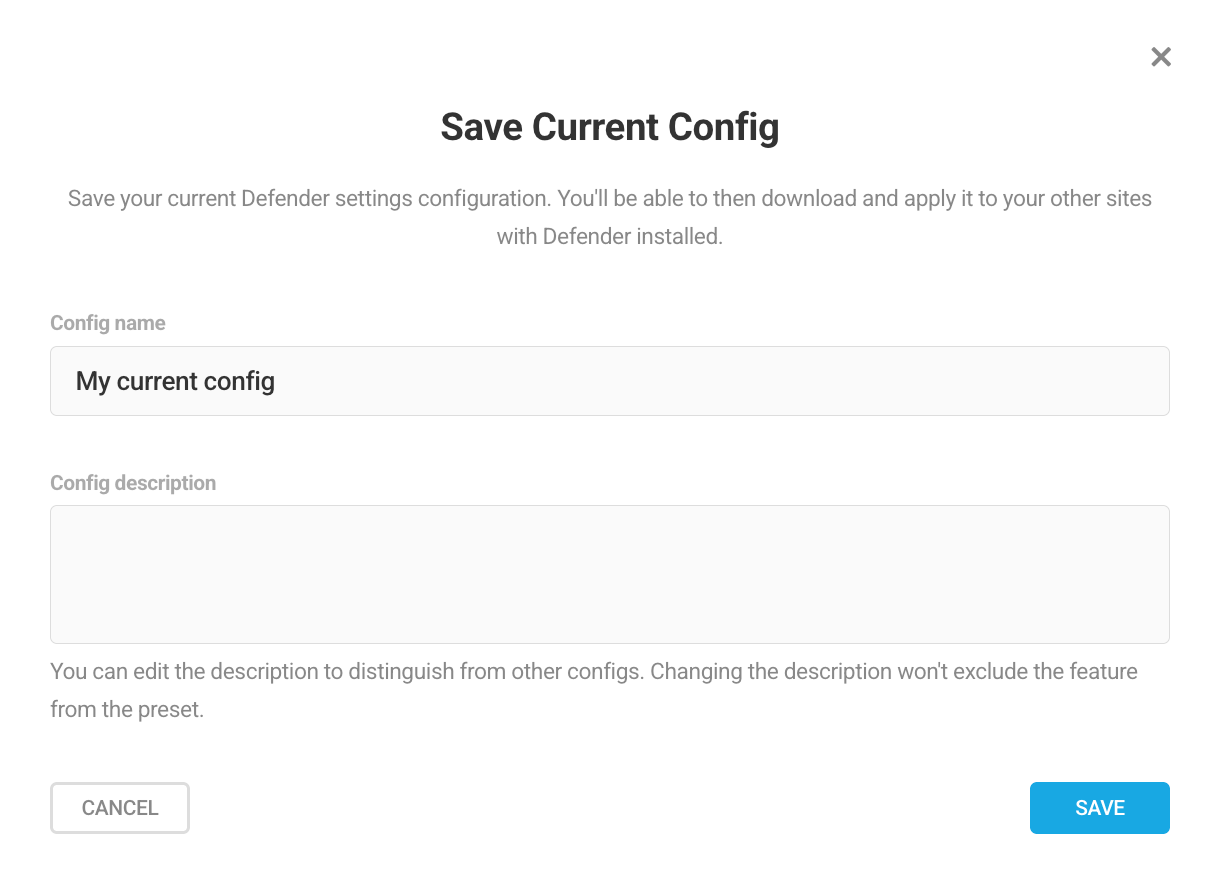This screenshot has height=881, width=1220.
Task: Select the text 'My current config'
Action: [175, 381]
